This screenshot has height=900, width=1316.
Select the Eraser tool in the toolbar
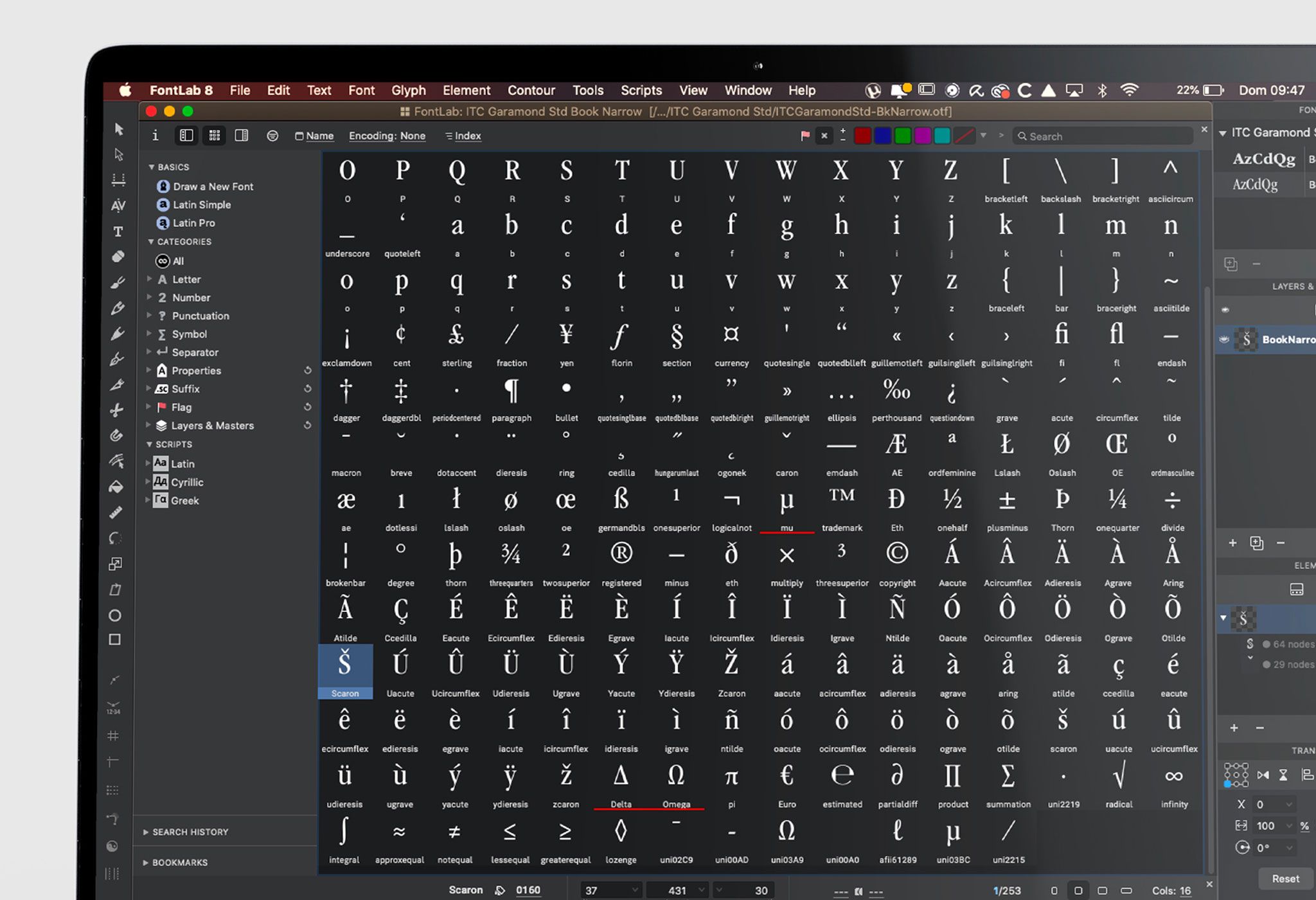[118, 257]
